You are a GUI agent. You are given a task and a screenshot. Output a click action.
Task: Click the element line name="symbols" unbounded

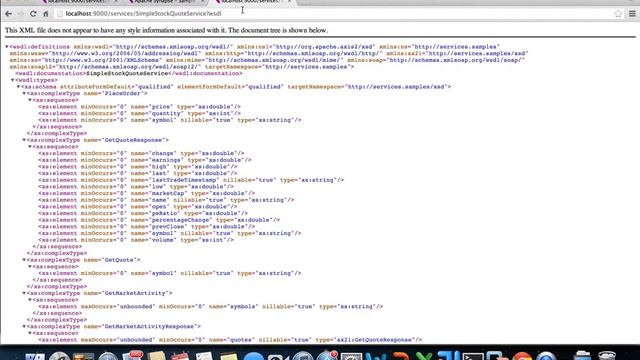211,307
